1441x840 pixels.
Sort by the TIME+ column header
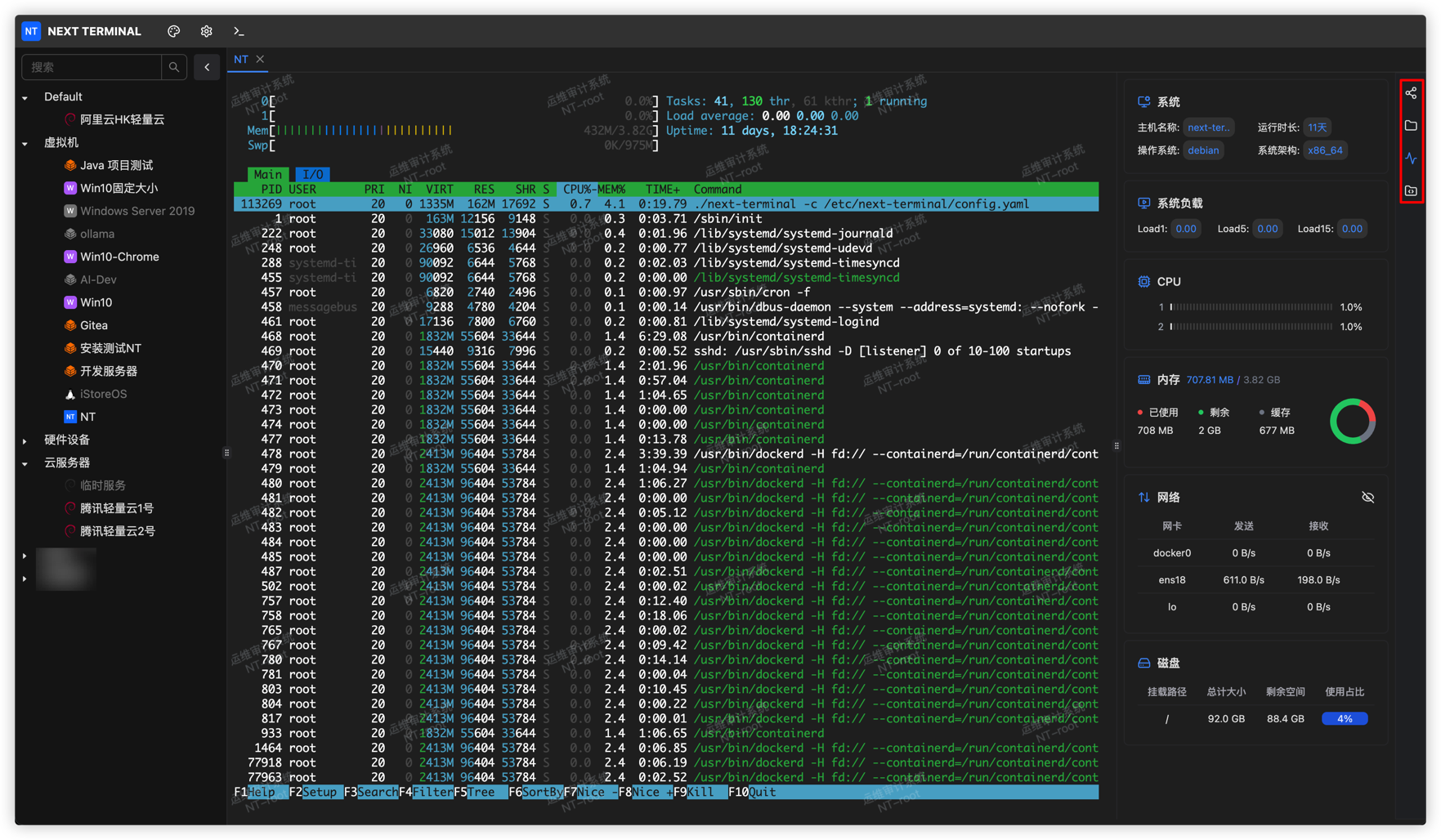click(662, 189)
